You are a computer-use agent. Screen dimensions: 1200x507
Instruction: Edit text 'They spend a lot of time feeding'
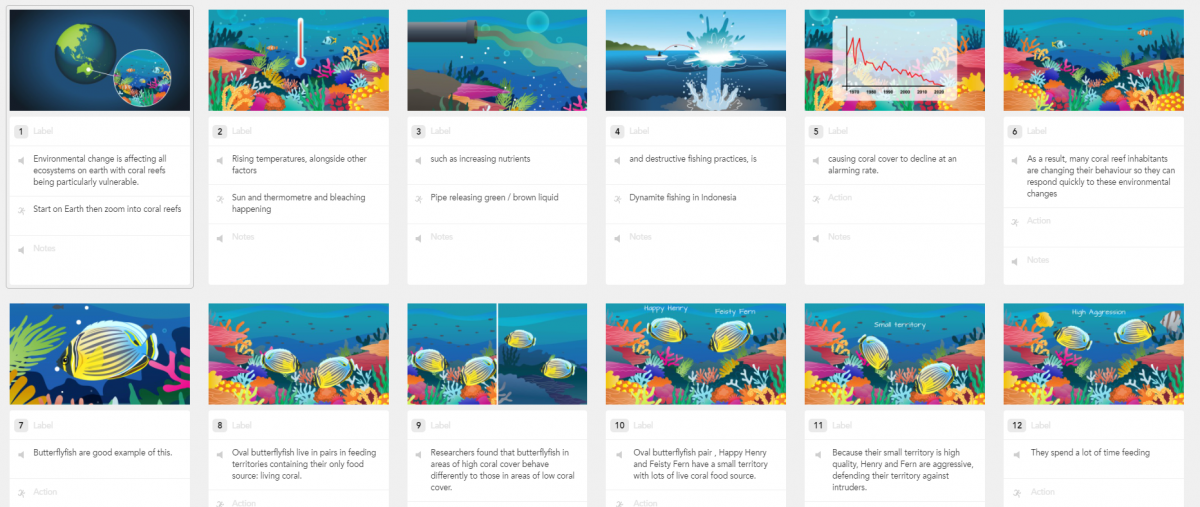pos(1090,453)
